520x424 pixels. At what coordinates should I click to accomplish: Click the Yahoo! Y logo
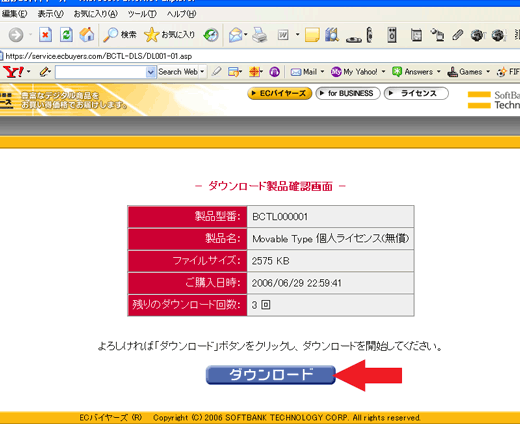pos(13,72)
